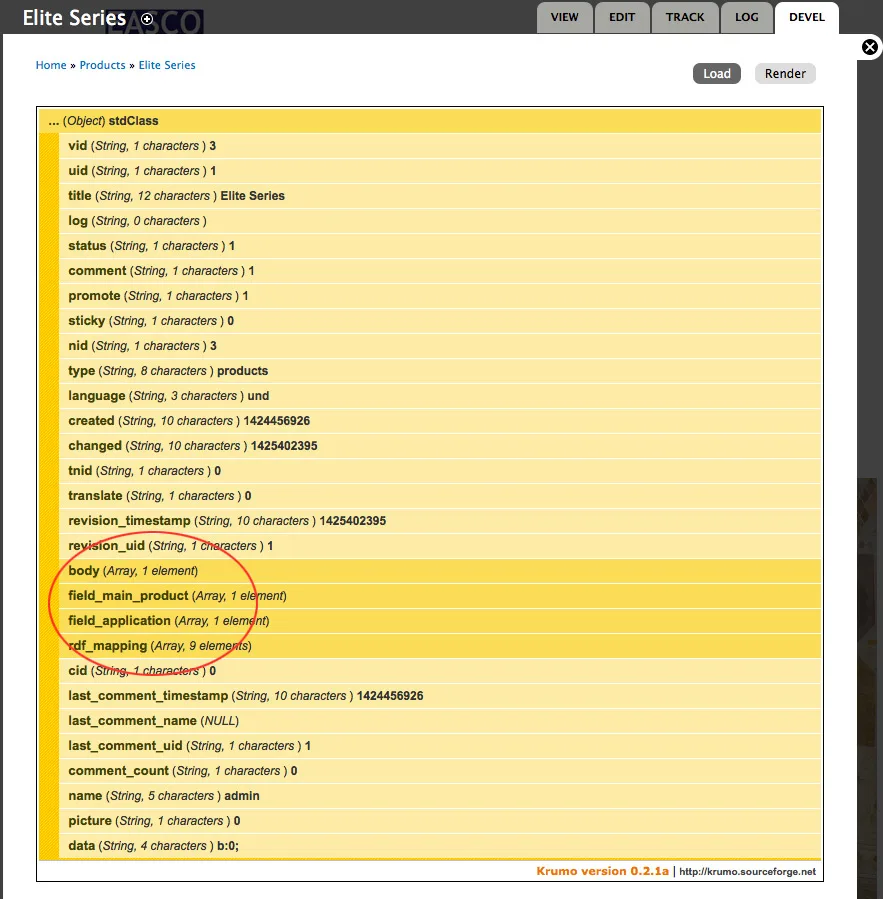This screenshot has height=899, width=883.
Task: Open the DEVEL tab
Action: pyautogui.click(x=807, y=17)
